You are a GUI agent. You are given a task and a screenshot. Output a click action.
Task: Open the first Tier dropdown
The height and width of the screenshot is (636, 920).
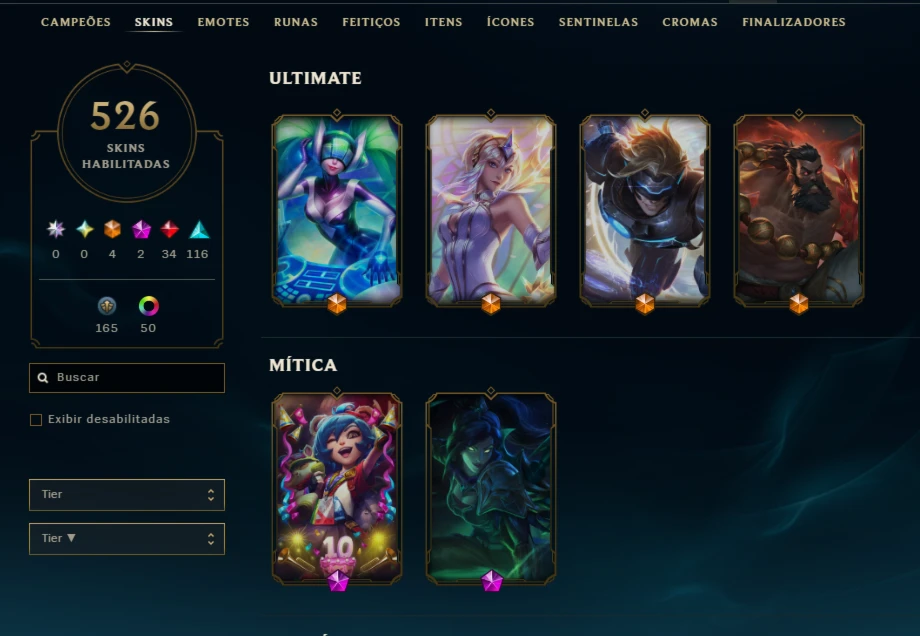coord(127,495)
